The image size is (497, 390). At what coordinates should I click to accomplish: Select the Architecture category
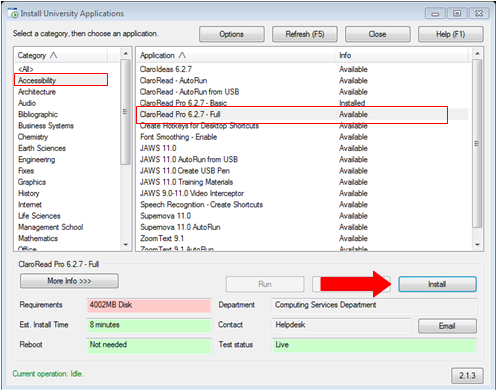click(x=37, y=92)
